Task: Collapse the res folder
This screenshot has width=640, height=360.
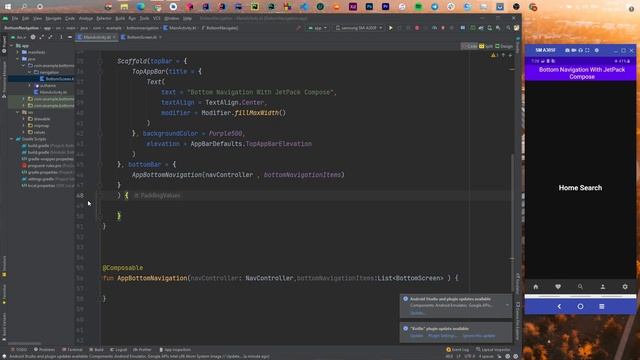Action: 18,112
